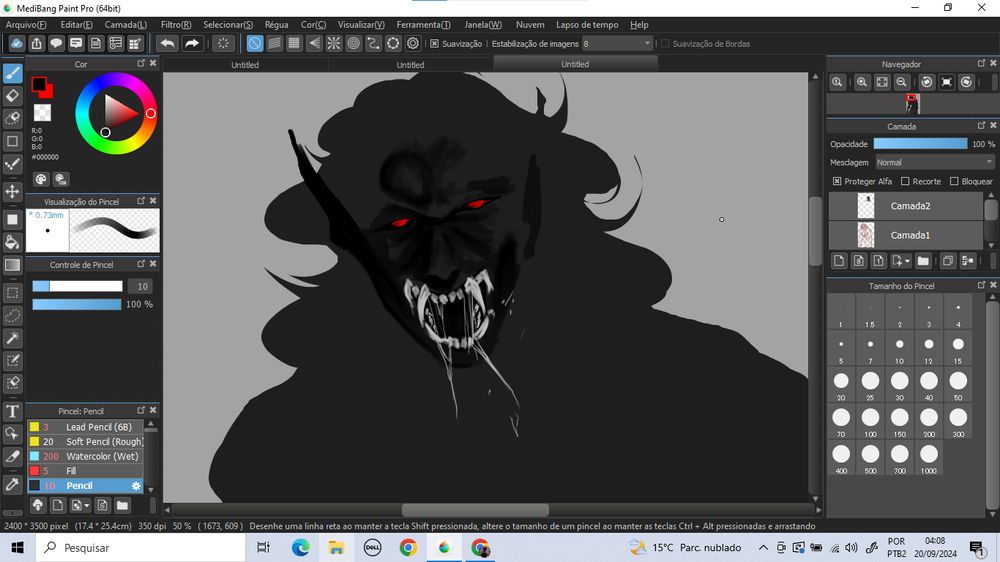Switch to the third Untitled tab

pyautogui.click(x=575, y=64)
